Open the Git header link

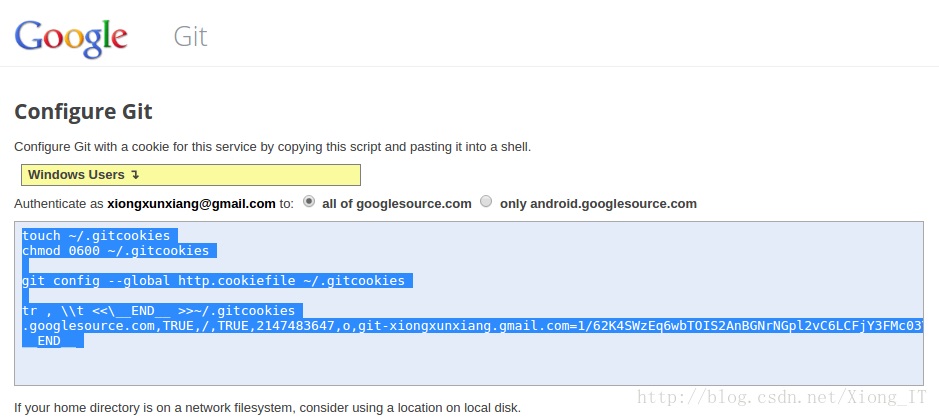coord(190,37)
